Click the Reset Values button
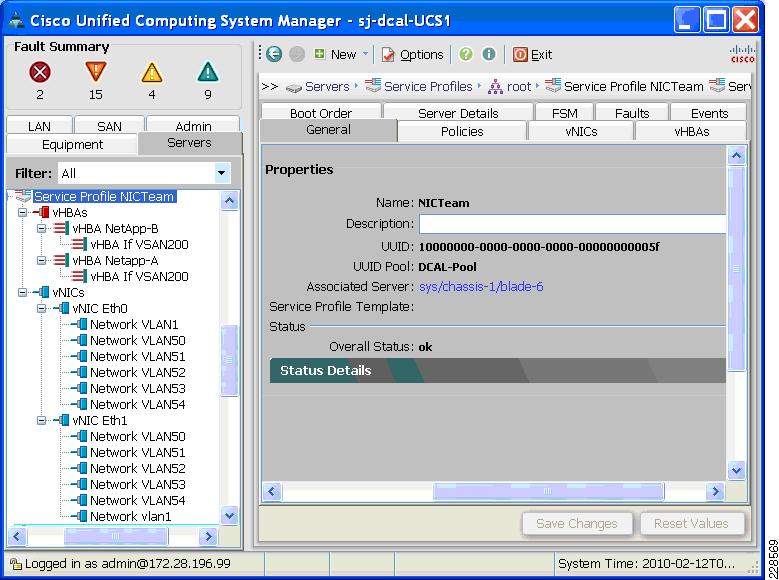The image size is (779, 580). (691, 523)
